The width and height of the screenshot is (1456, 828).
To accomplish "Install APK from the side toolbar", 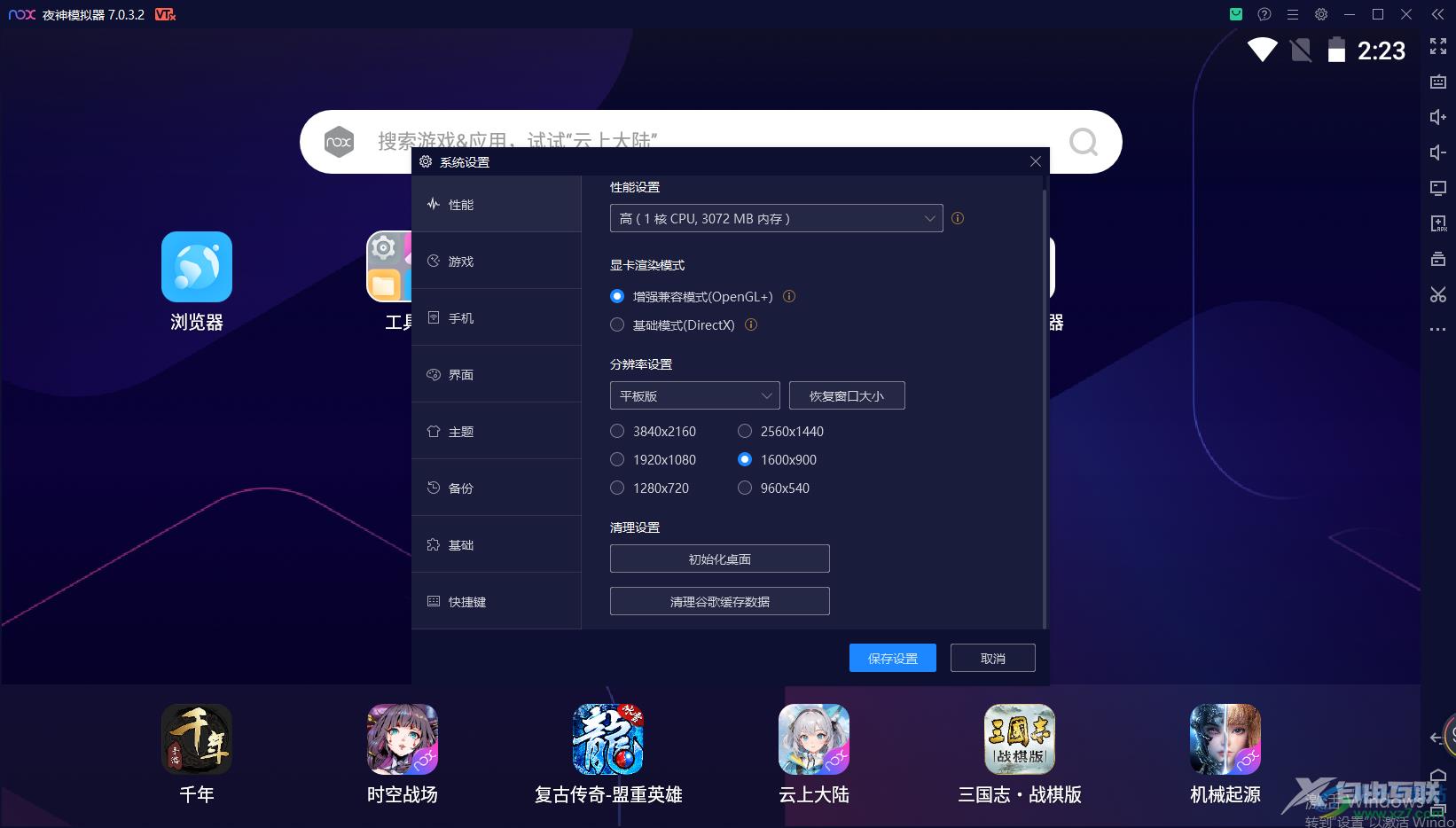I will pyautogui.click(x=1438, y=223).
